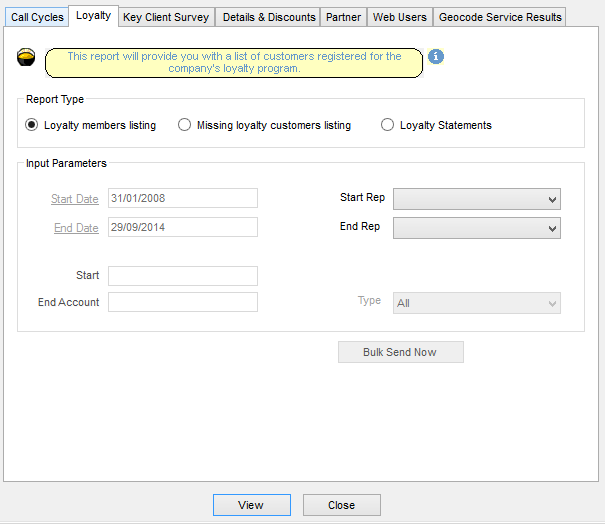Click the Close button
Image resolution: width=605 pixels, height=524 pixels.
pyautogui.click(x=341, y=505)
